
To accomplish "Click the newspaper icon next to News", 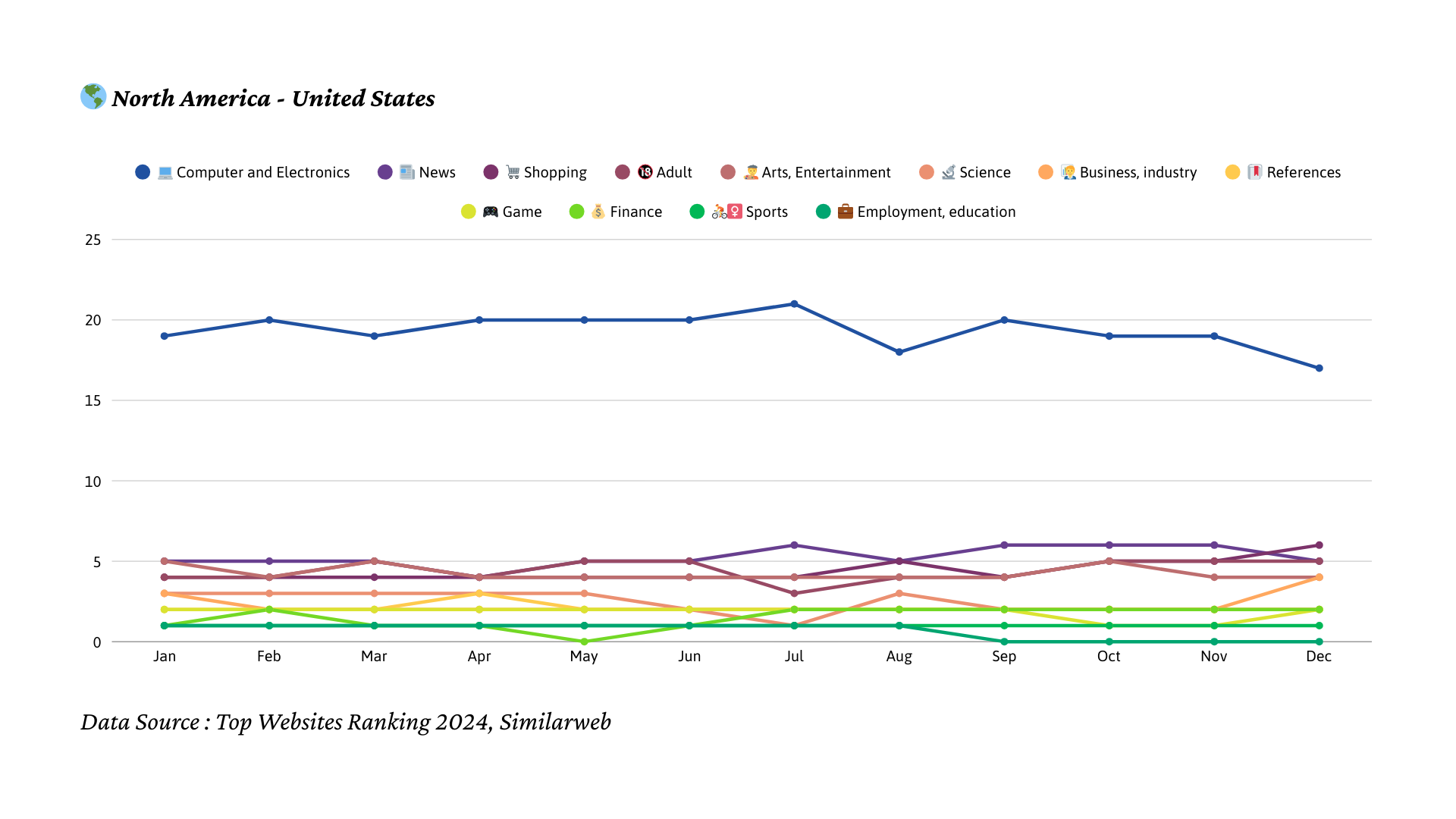I will pos(407,173).
